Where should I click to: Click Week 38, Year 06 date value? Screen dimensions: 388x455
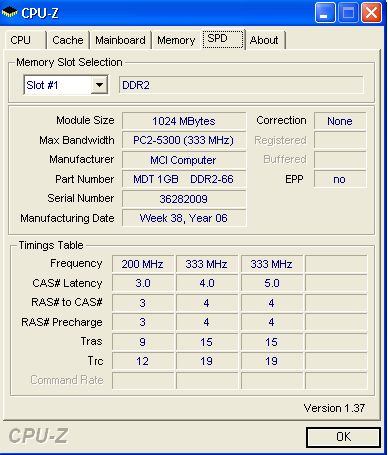[x=184, y=218]
